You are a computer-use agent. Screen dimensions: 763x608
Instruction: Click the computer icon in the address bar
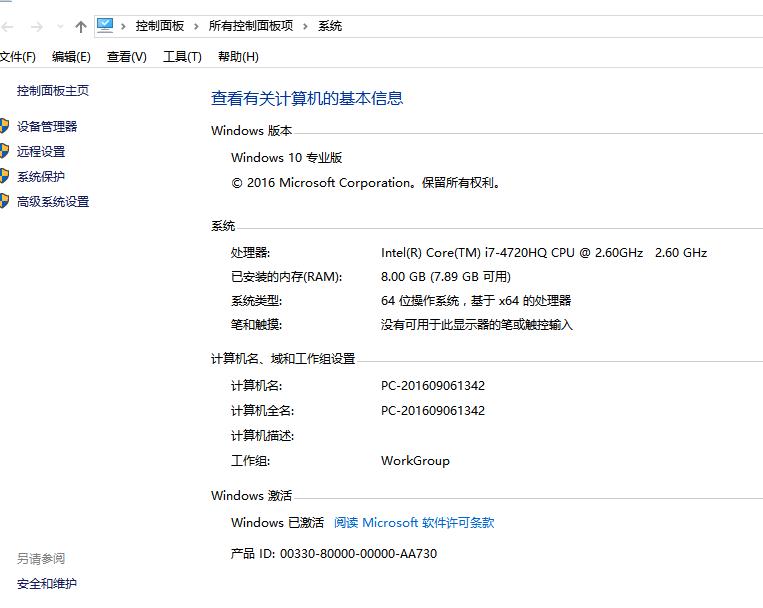[x=105, y=26]
